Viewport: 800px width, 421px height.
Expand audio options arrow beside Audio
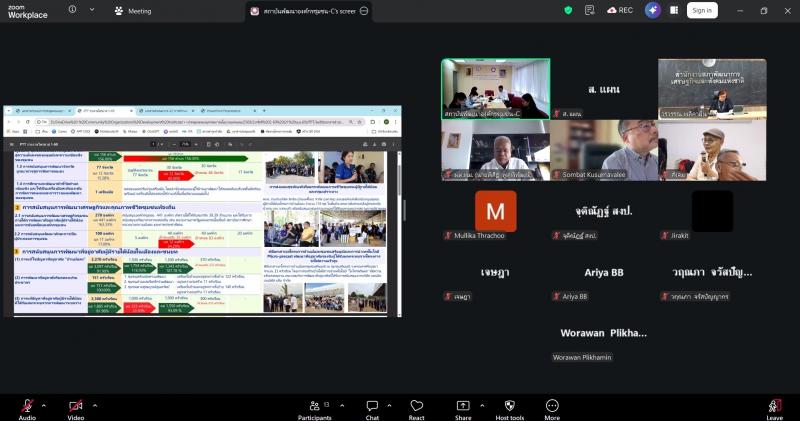[43, 406]
